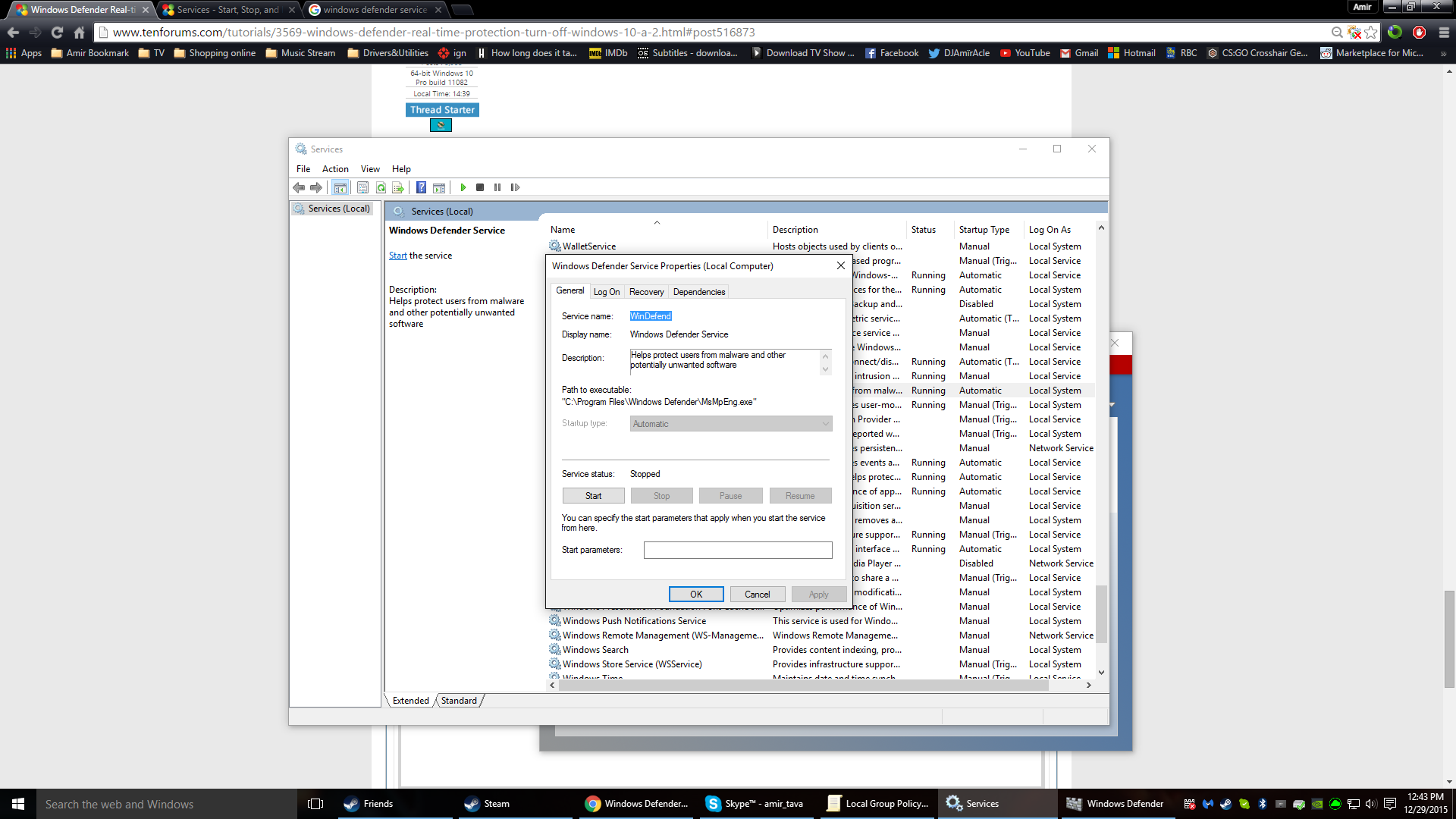Open the View menu in Services

coord(370,169)
